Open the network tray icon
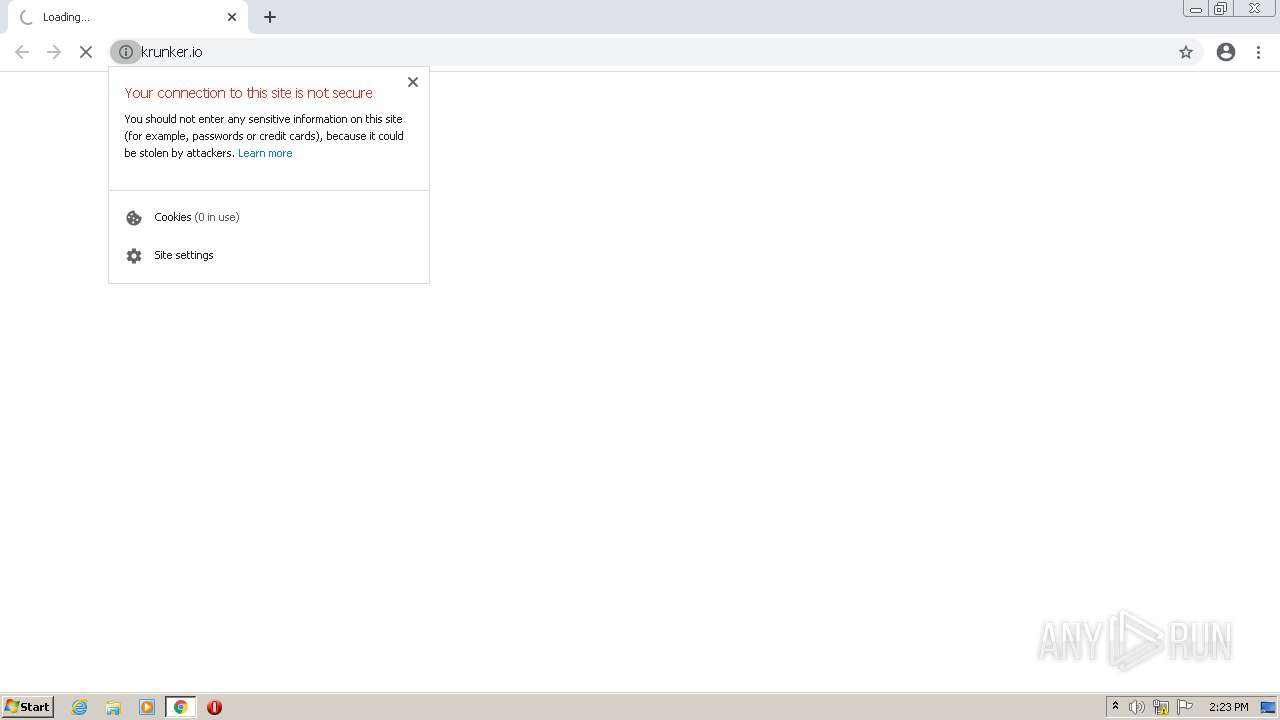The image size is (1280, 720). tap(1161, 707)
